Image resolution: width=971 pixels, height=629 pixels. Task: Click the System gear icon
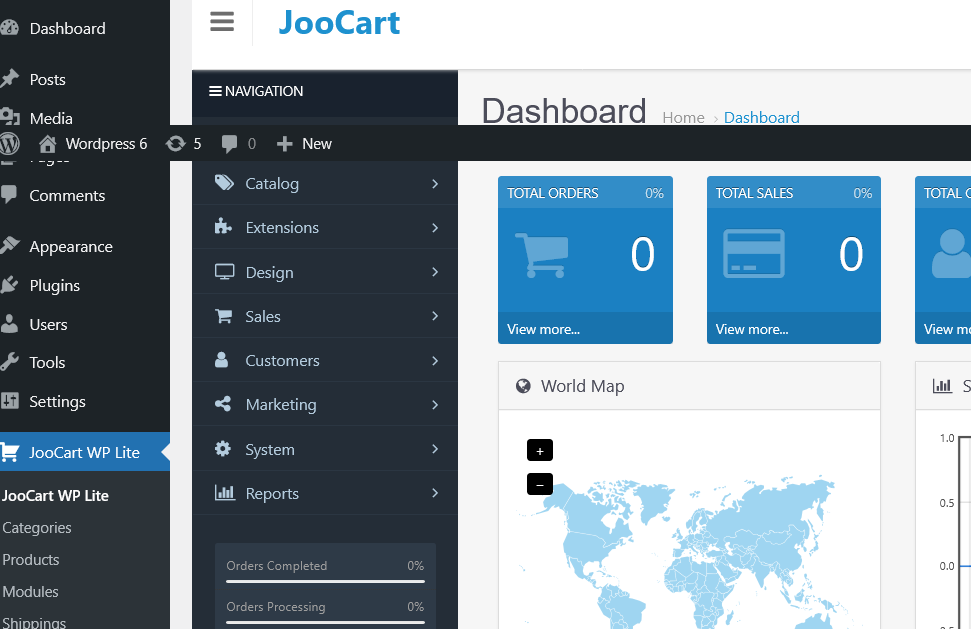(x=223, y=448)
